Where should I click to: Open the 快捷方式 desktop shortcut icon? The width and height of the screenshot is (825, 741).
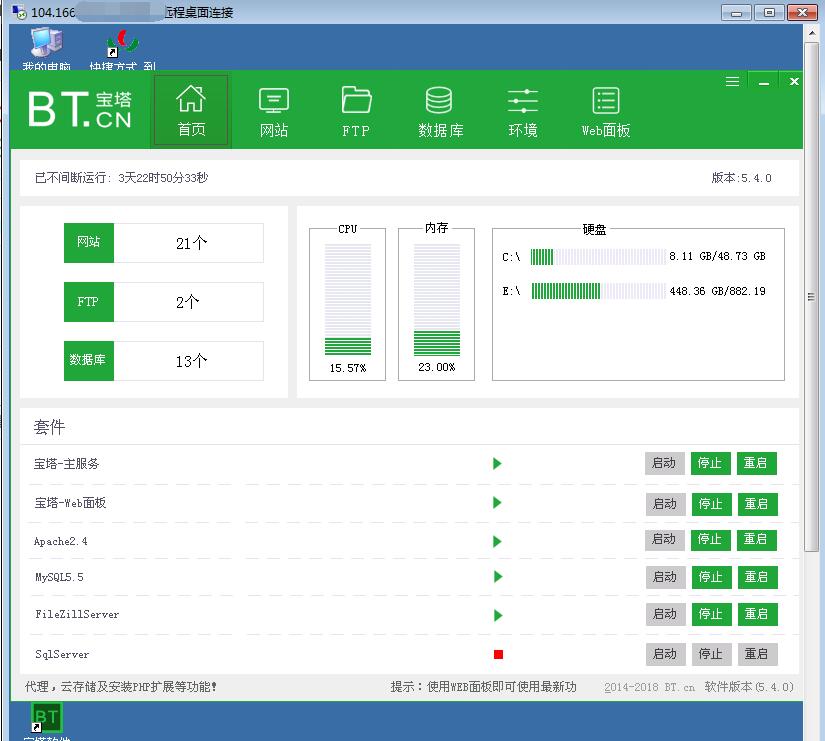point(122,49)
